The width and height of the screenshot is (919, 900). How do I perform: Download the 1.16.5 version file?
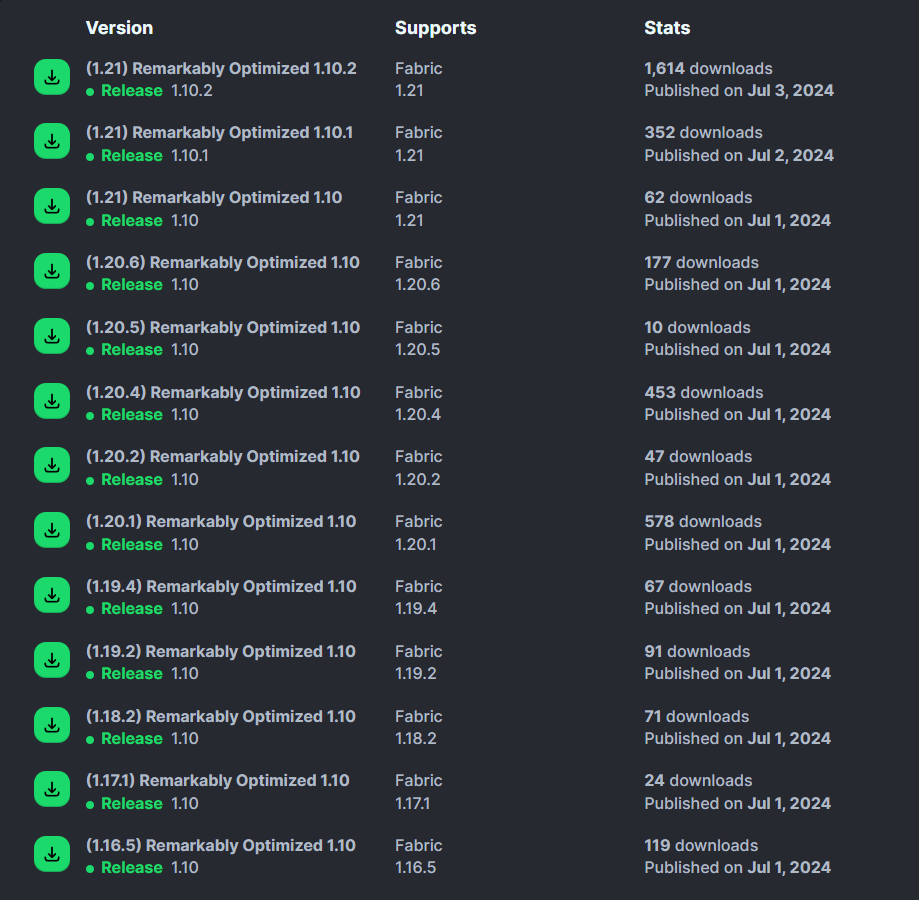[x=52, y=855]
